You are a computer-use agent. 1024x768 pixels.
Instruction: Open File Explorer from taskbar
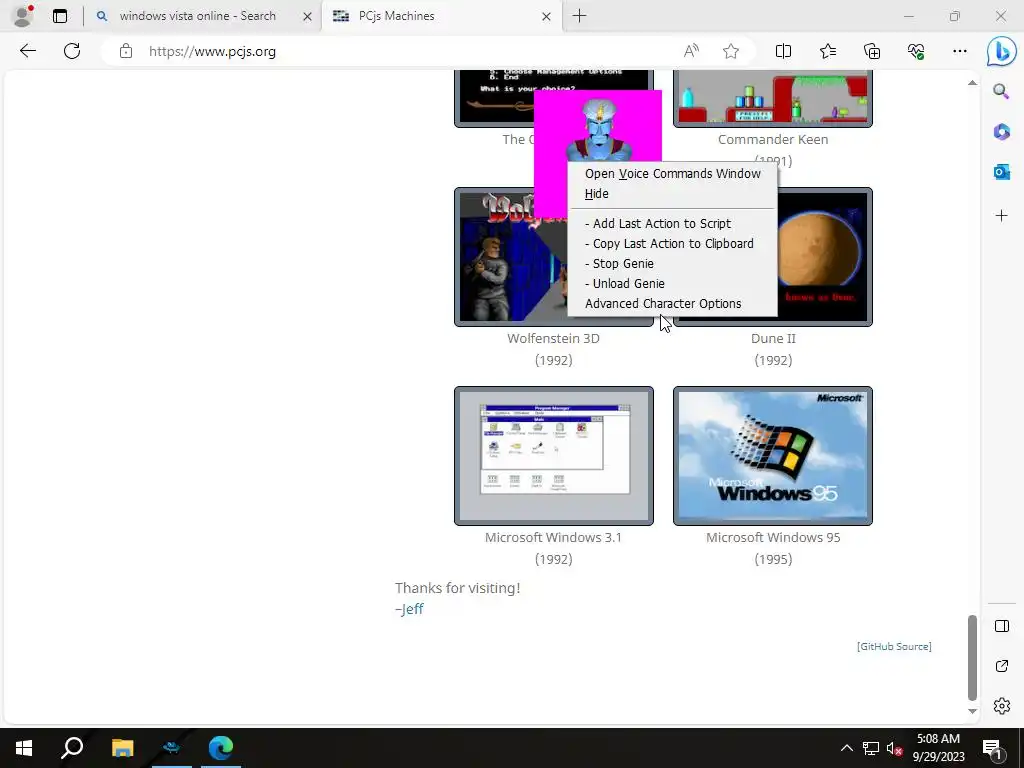(122, 747)
